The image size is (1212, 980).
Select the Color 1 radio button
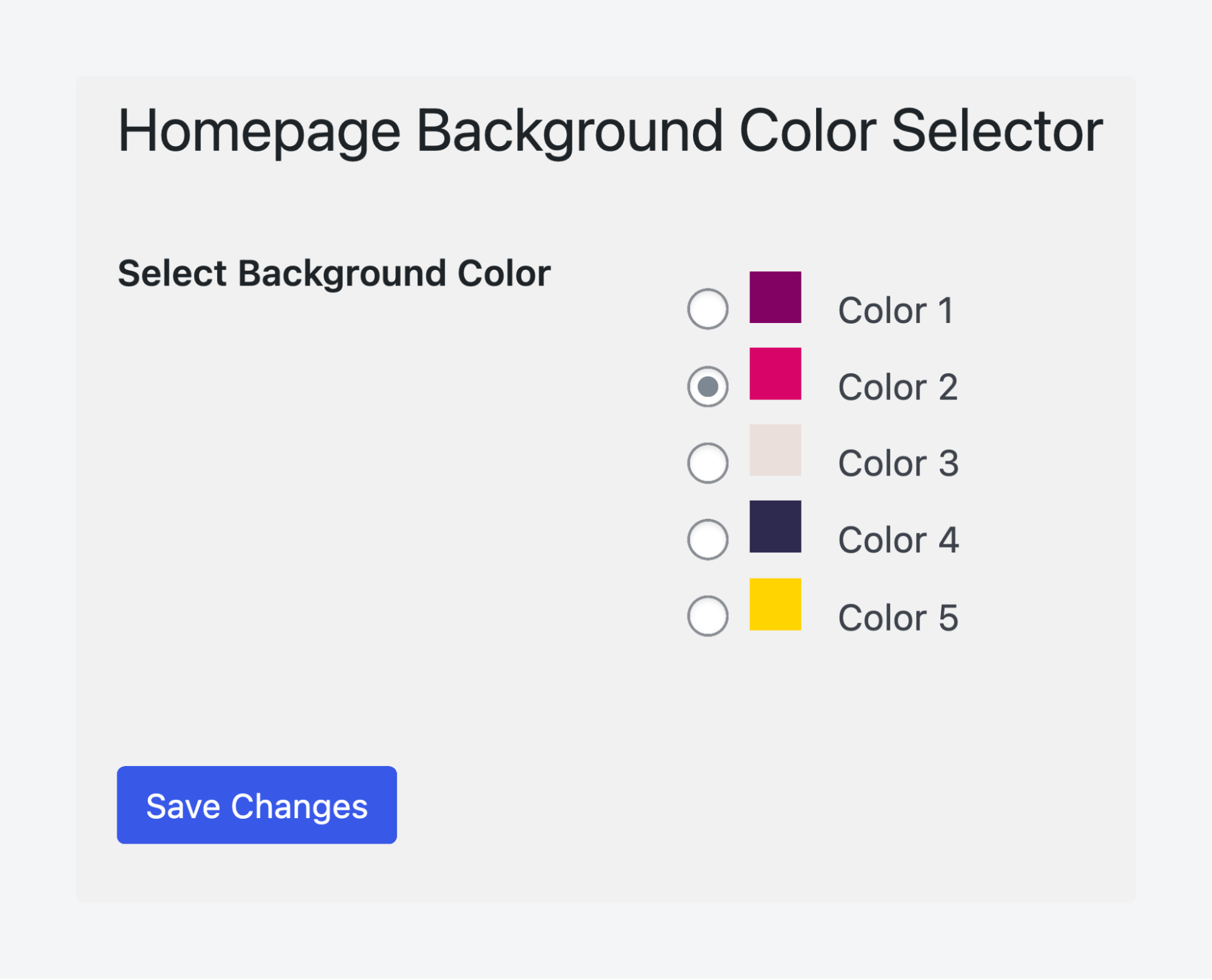click(x=708, y=309)
